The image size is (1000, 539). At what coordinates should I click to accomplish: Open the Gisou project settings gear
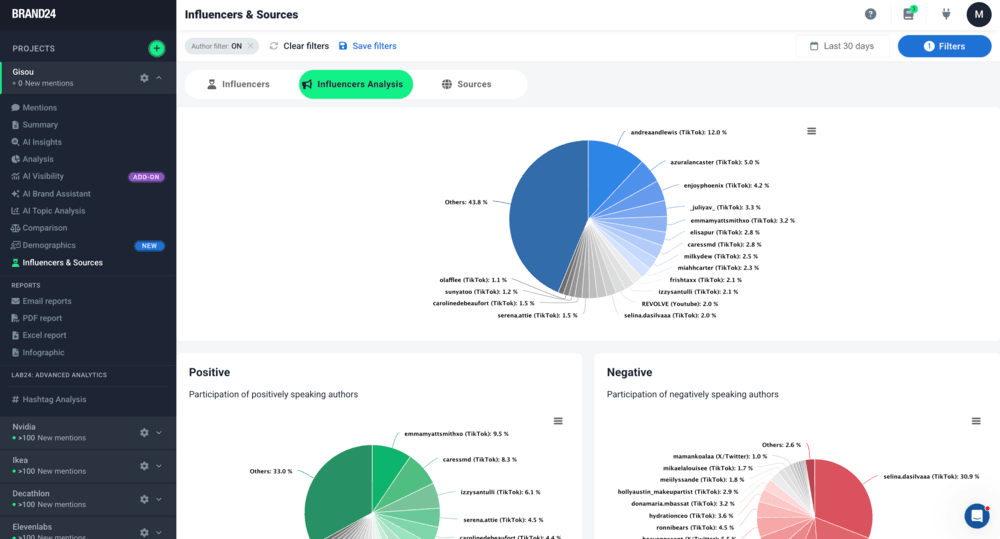[x=144, y=78]
